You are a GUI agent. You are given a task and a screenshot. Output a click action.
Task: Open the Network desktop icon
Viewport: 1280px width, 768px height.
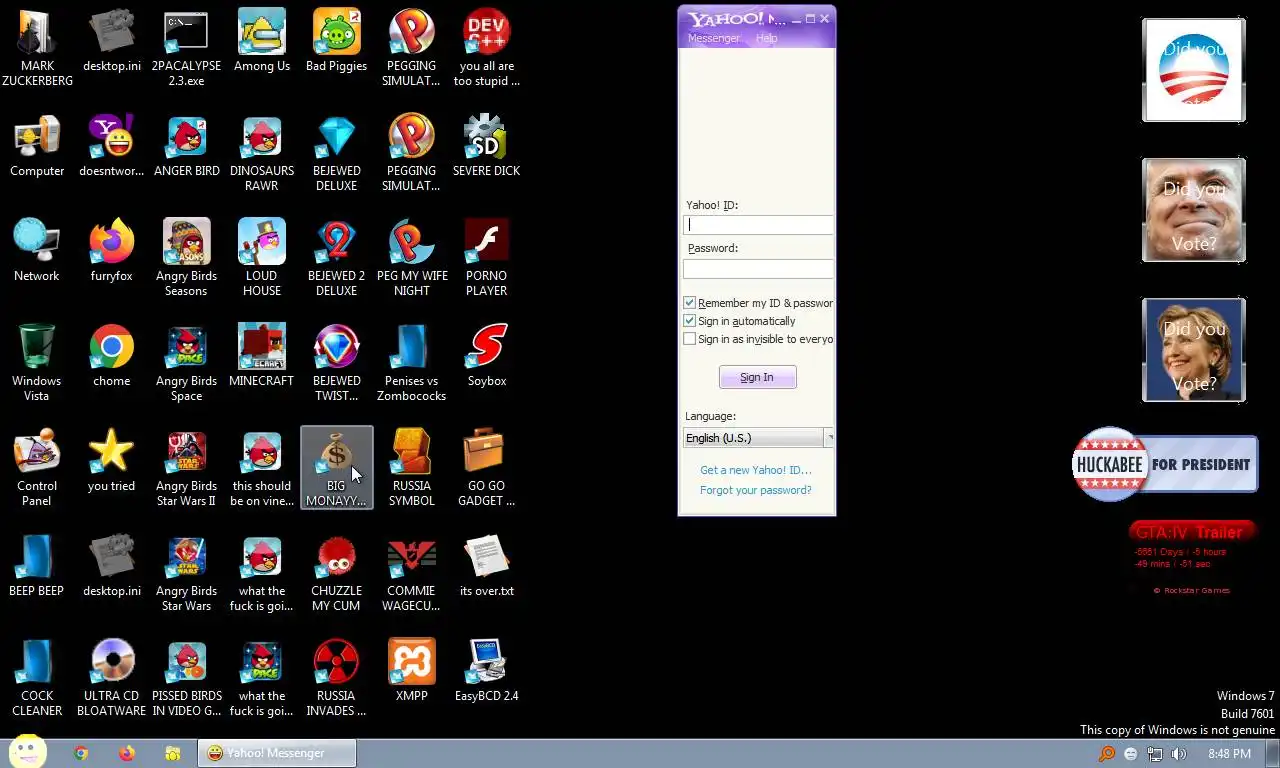tap(37, 252)
